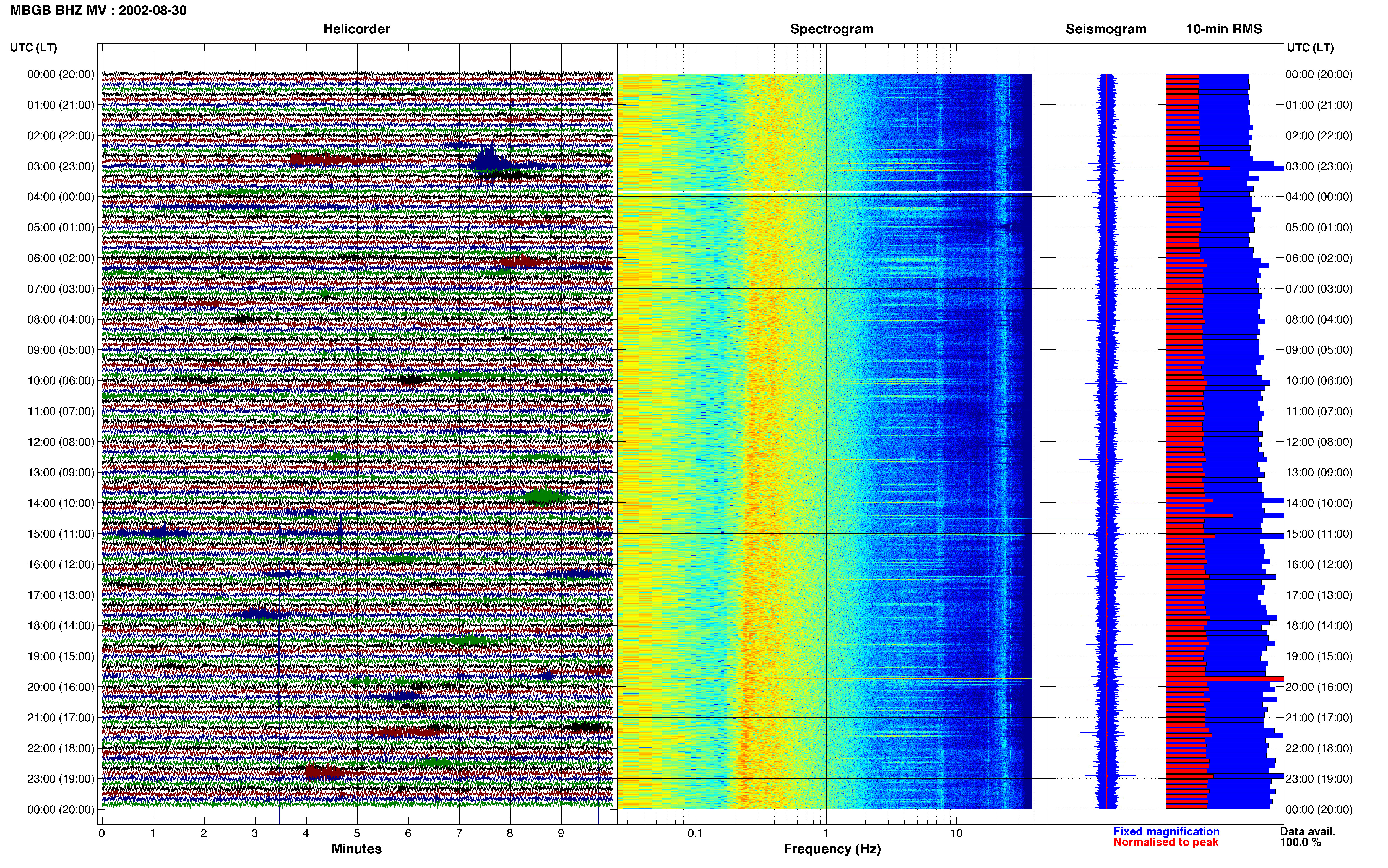Click right-axis time label '20:00 (16:00)'

1319,687
